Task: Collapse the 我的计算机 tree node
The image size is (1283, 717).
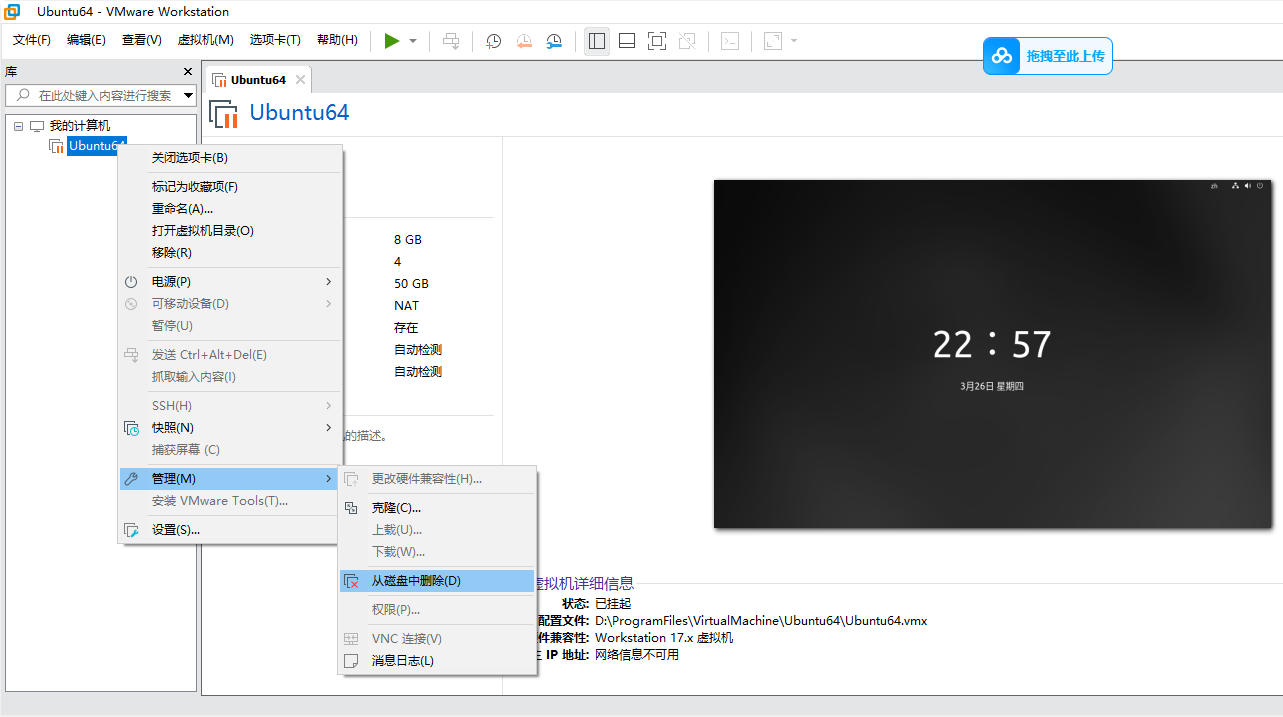Action: pos(18,126)
